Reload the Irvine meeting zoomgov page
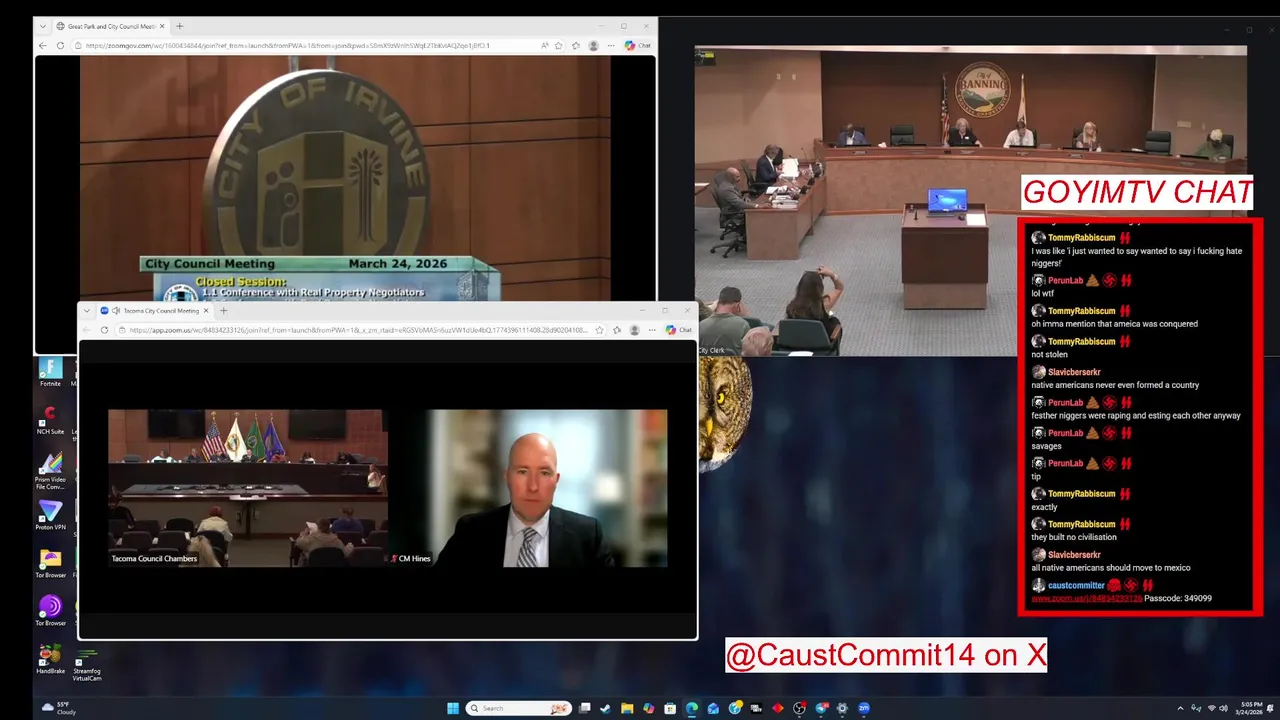This screenshot has width=1280, height=720. point(60,45)
